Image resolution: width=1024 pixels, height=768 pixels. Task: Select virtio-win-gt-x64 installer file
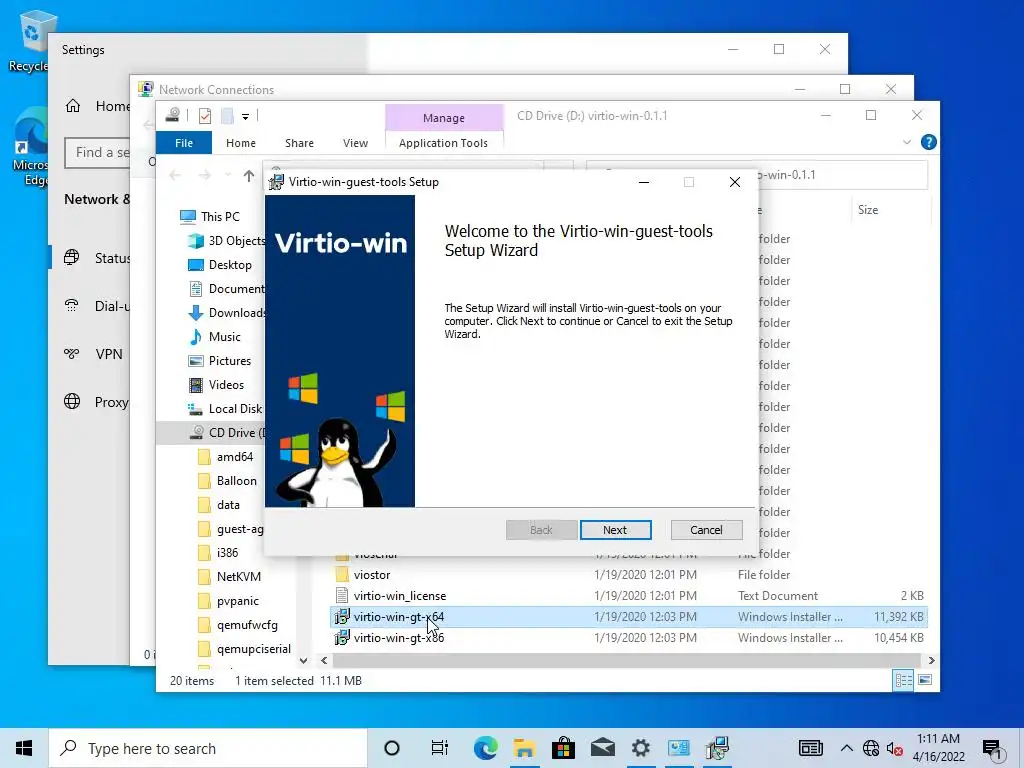(628, 616)
